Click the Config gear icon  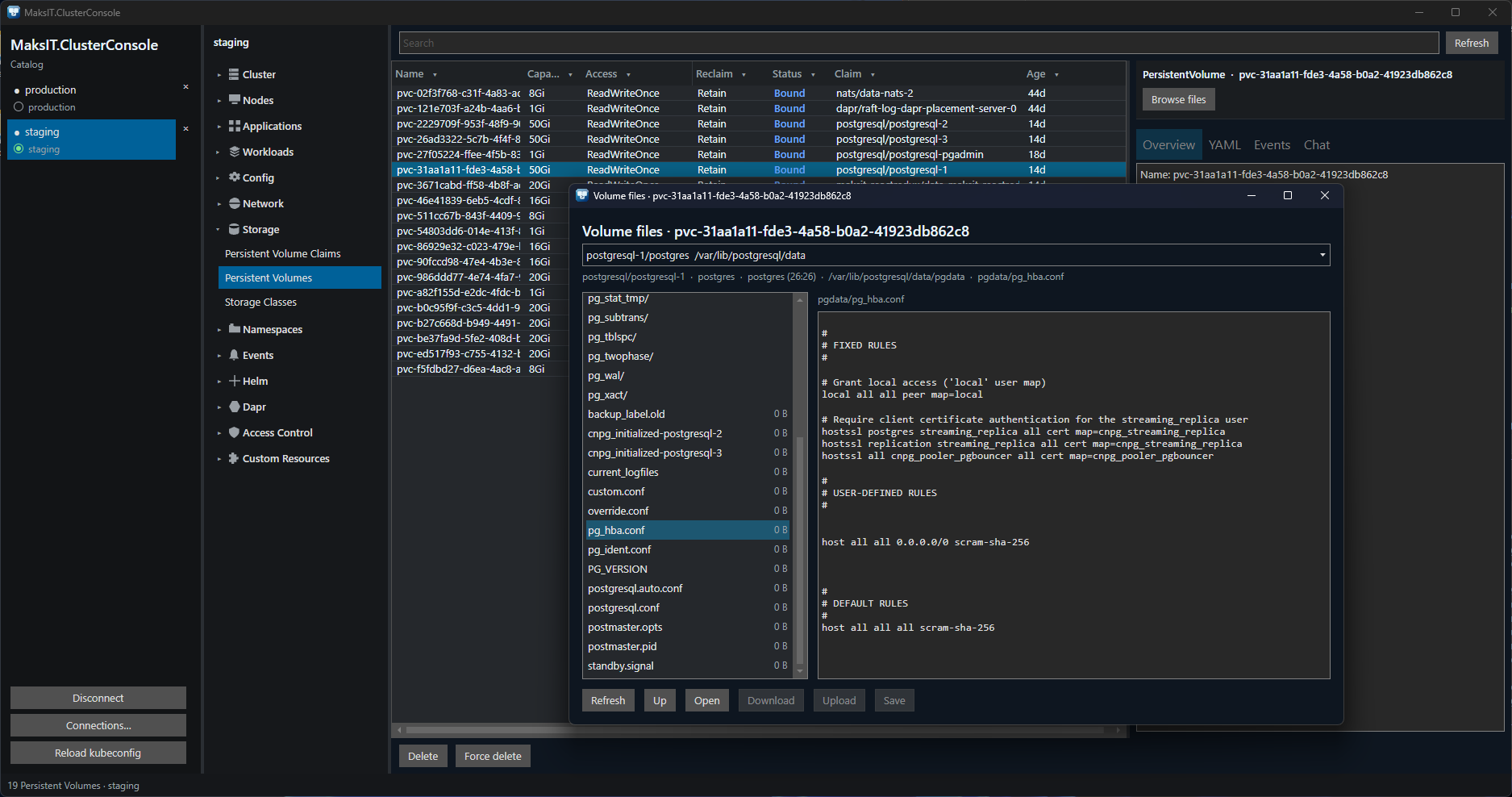click(235, 177)
